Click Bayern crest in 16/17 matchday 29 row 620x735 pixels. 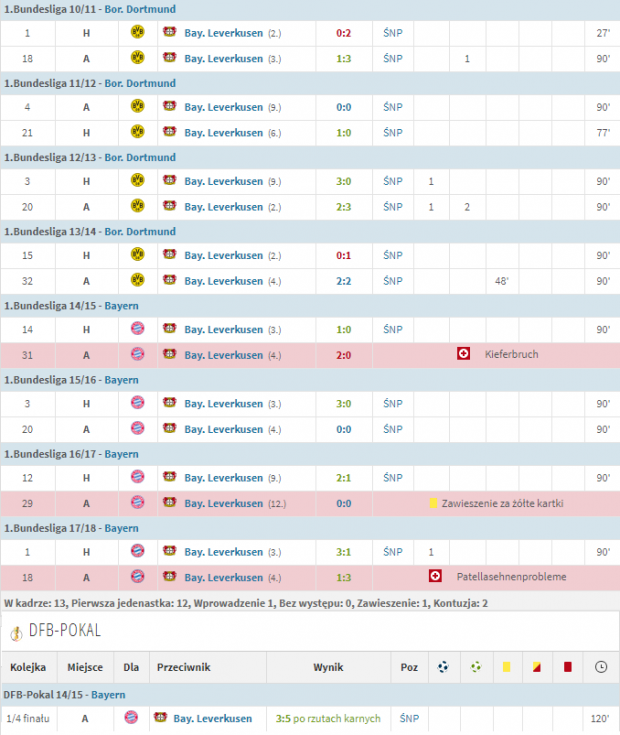pyautogui.click(x=137, y=502)
